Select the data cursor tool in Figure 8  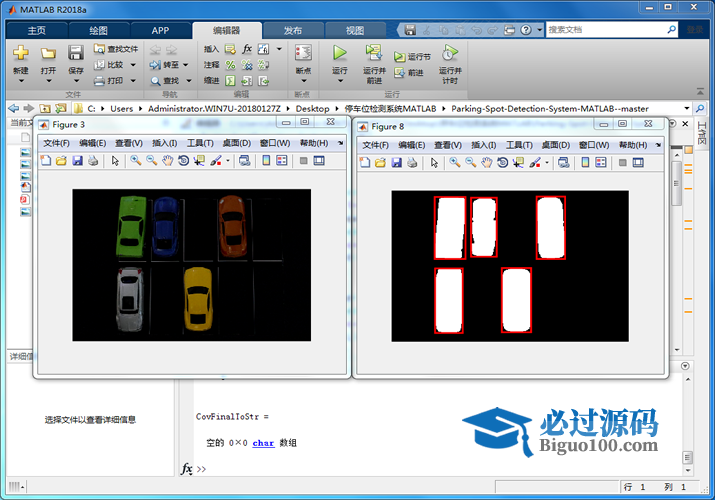click(519, 162)
